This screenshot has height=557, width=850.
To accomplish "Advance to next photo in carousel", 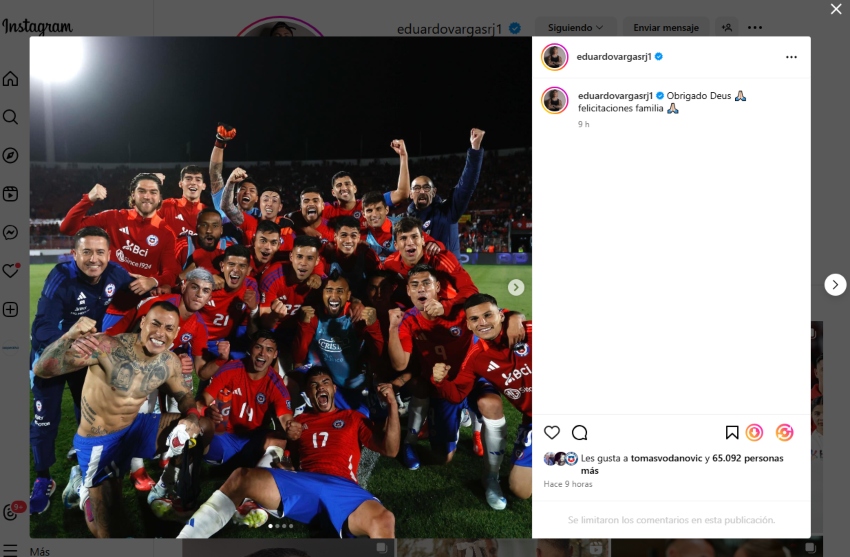I will (x=516, y=287).
